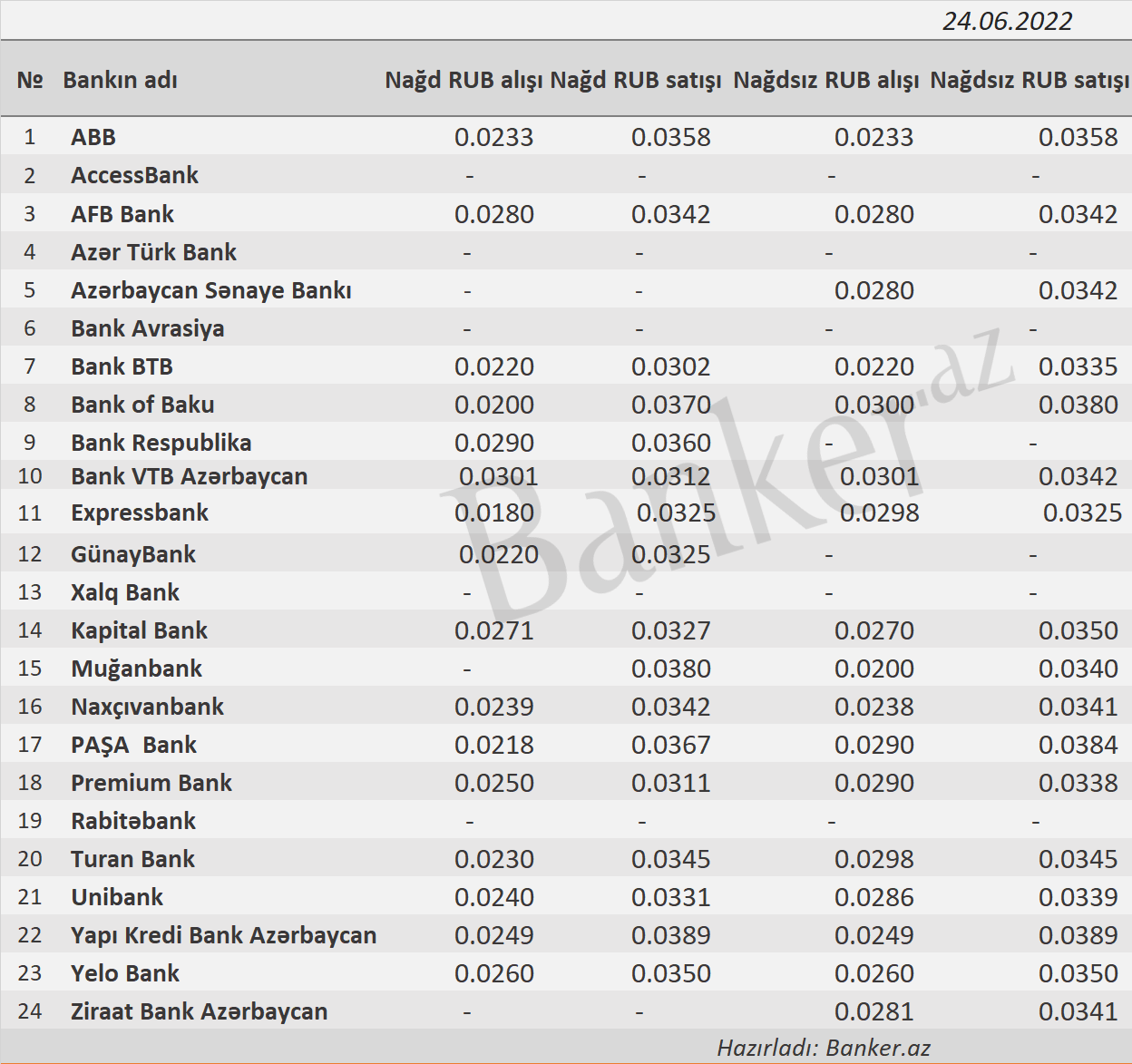The height and width of the screenshot is (1064, 1132).
Task: Click the 'Hazırladı: Banker.az' credit text
Action: [x=824, y=1048]
